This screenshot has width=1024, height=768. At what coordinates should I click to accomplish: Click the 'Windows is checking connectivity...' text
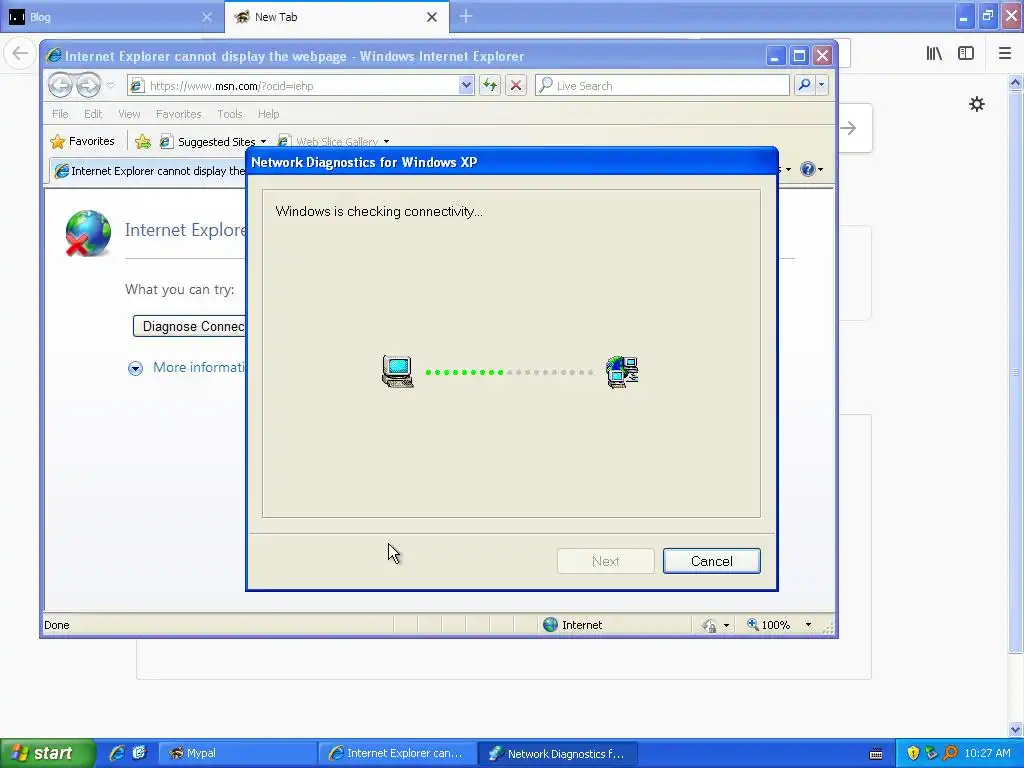(x=379, y=212)
